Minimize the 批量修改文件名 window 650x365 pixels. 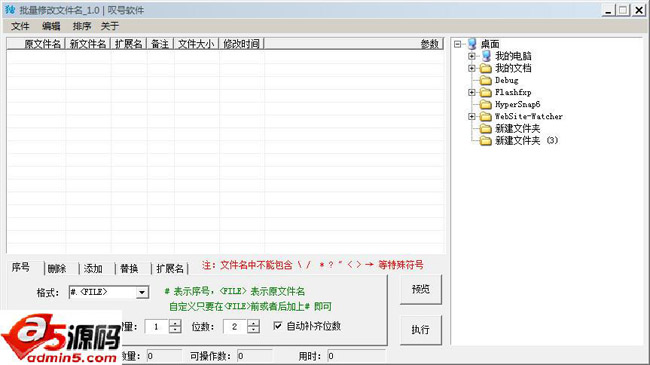click(x=608, y=10)
